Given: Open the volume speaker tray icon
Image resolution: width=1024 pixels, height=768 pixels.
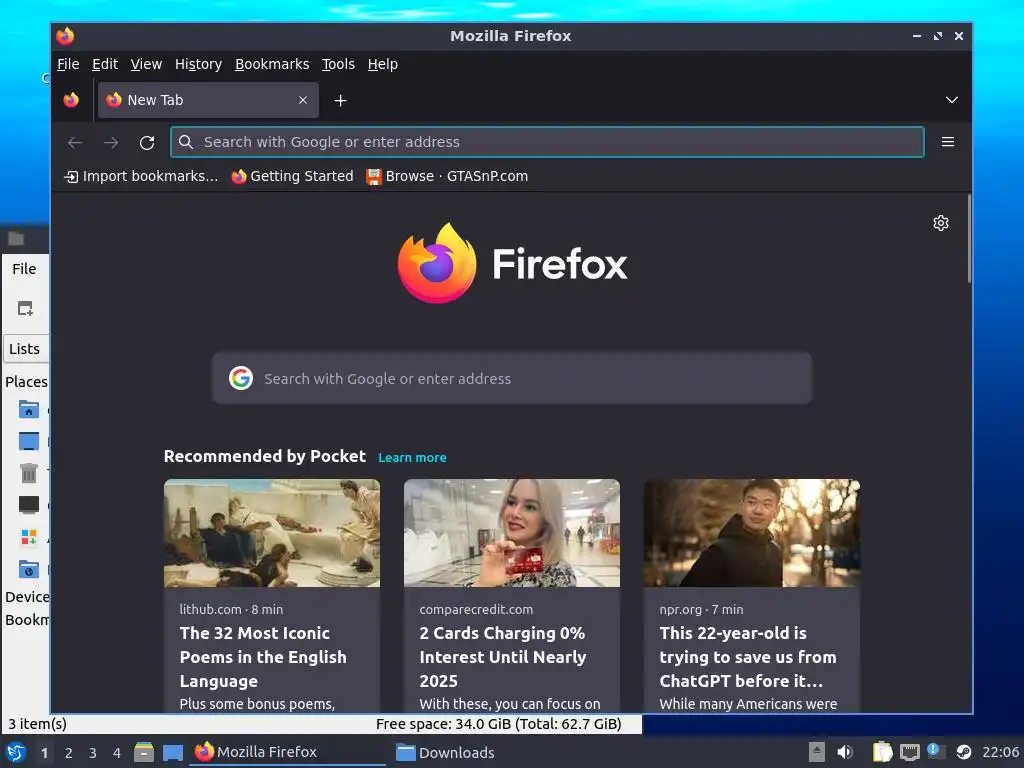Looking at the screenshot, I should [845, 752].
